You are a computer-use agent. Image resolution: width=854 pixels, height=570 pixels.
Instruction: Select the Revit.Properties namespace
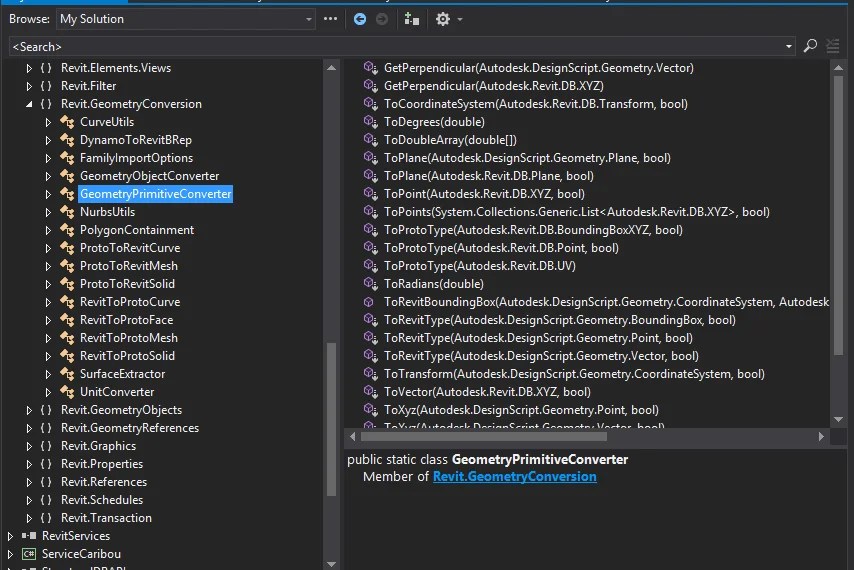(102, 464)
